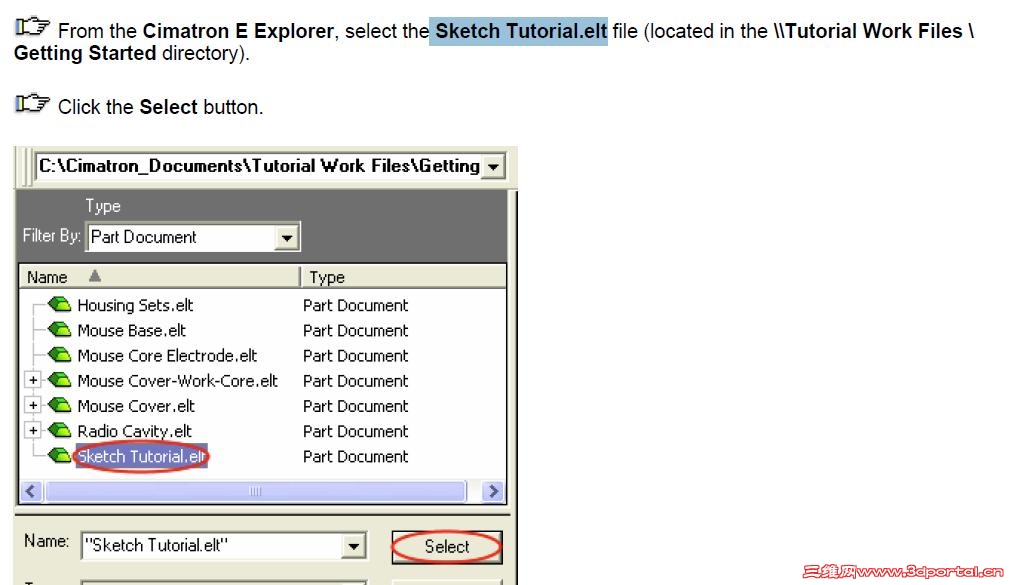Select the Housing Sets.elt file
Screen dimensions: 1023x585
[x=135, y=305]
